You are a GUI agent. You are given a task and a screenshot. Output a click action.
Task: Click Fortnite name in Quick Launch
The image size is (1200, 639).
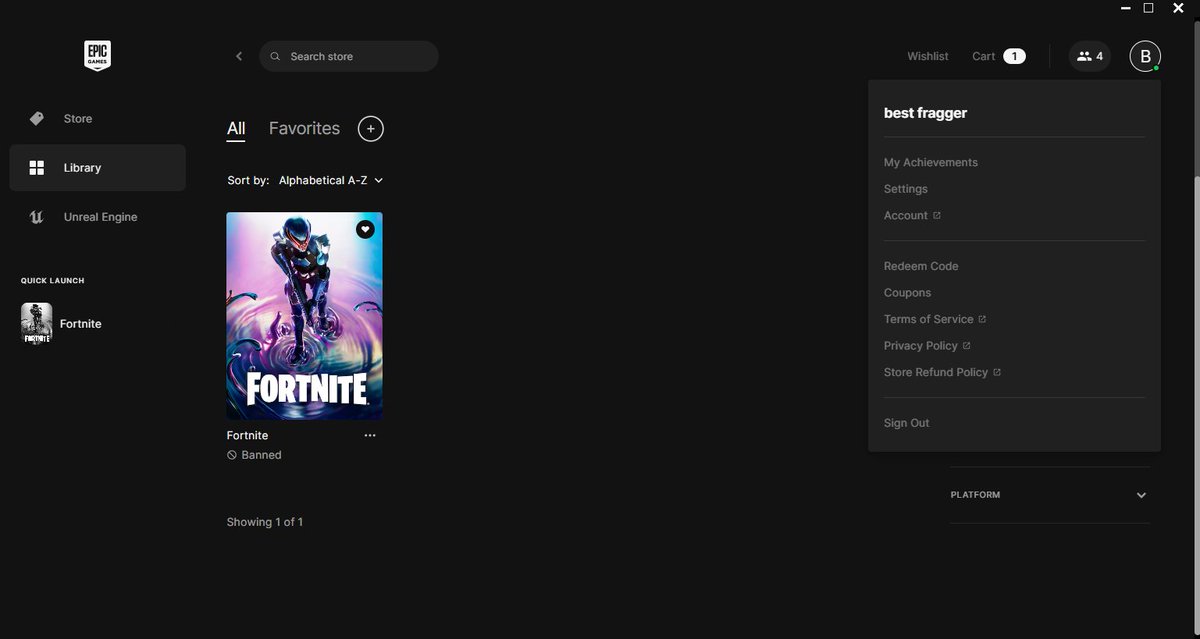pos(81,324)
